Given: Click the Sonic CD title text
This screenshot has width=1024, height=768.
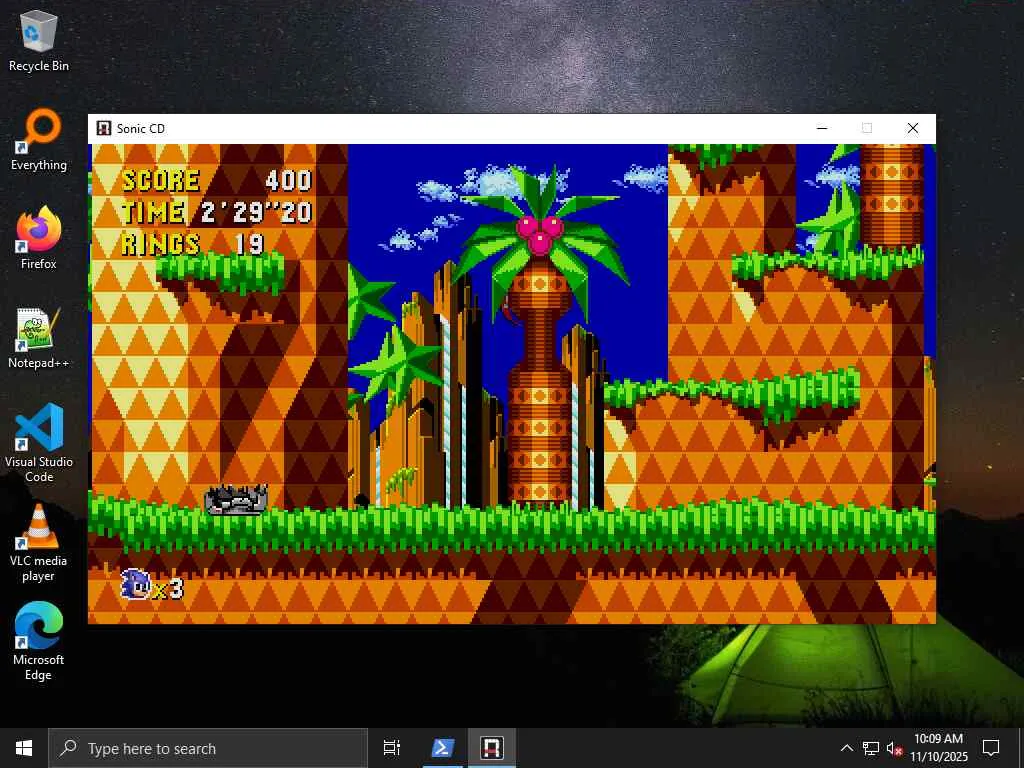Looking at the screenshot, I should point(140,129).
